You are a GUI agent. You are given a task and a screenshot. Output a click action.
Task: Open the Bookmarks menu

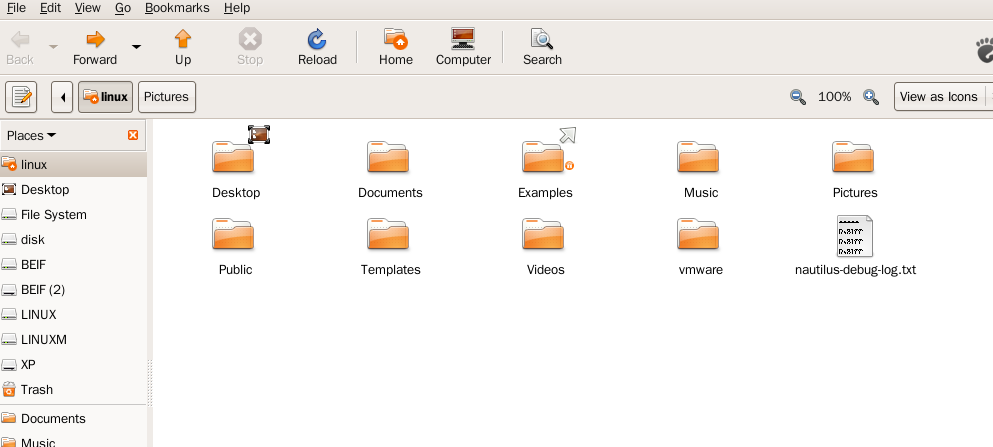click(x=177, y=8)
